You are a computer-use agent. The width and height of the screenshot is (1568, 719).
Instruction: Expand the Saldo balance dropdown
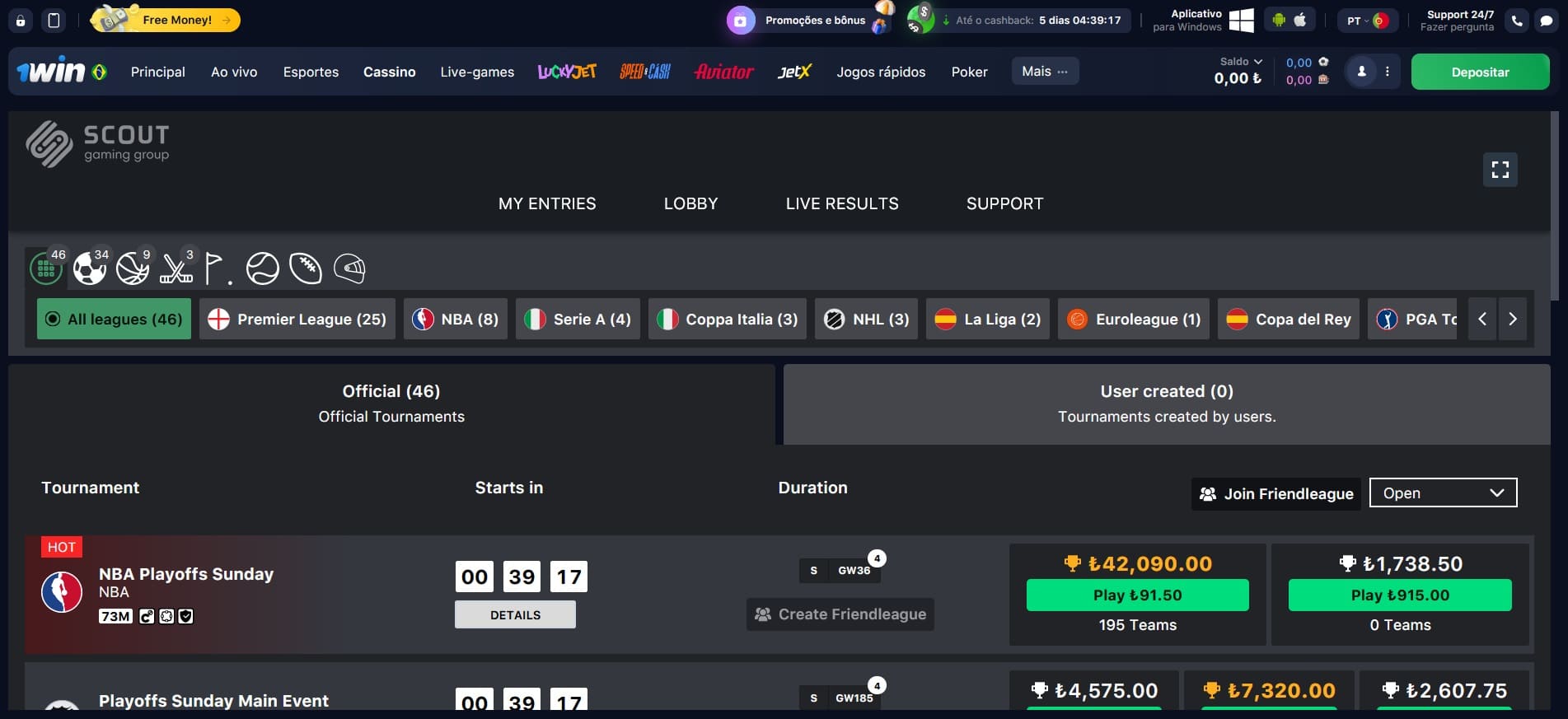coord(1241,62)
